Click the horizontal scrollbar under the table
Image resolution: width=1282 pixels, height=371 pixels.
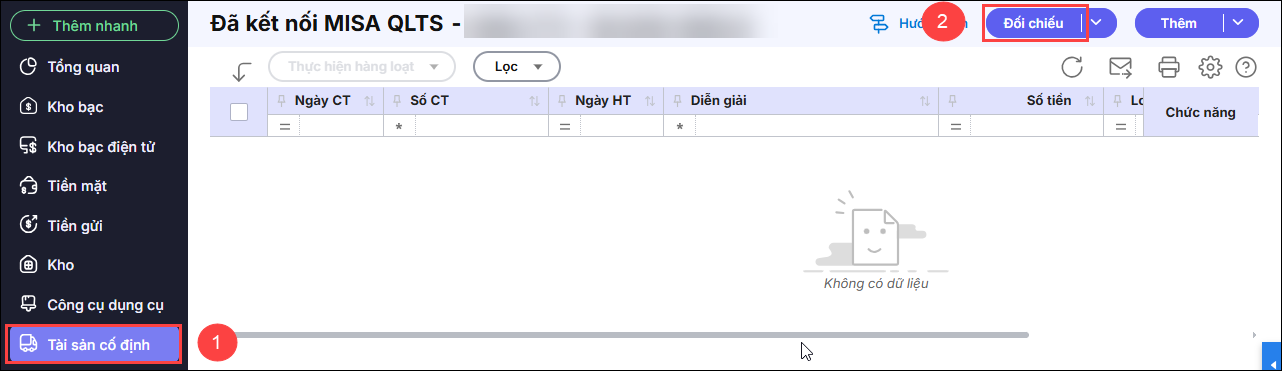[x=618, y=335]
